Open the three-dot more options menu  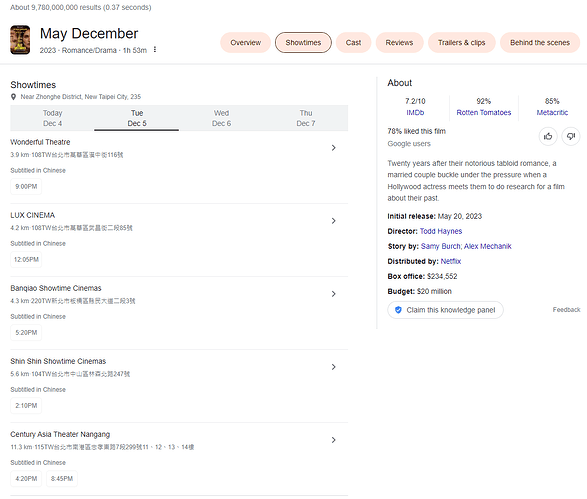click(155, 49)
